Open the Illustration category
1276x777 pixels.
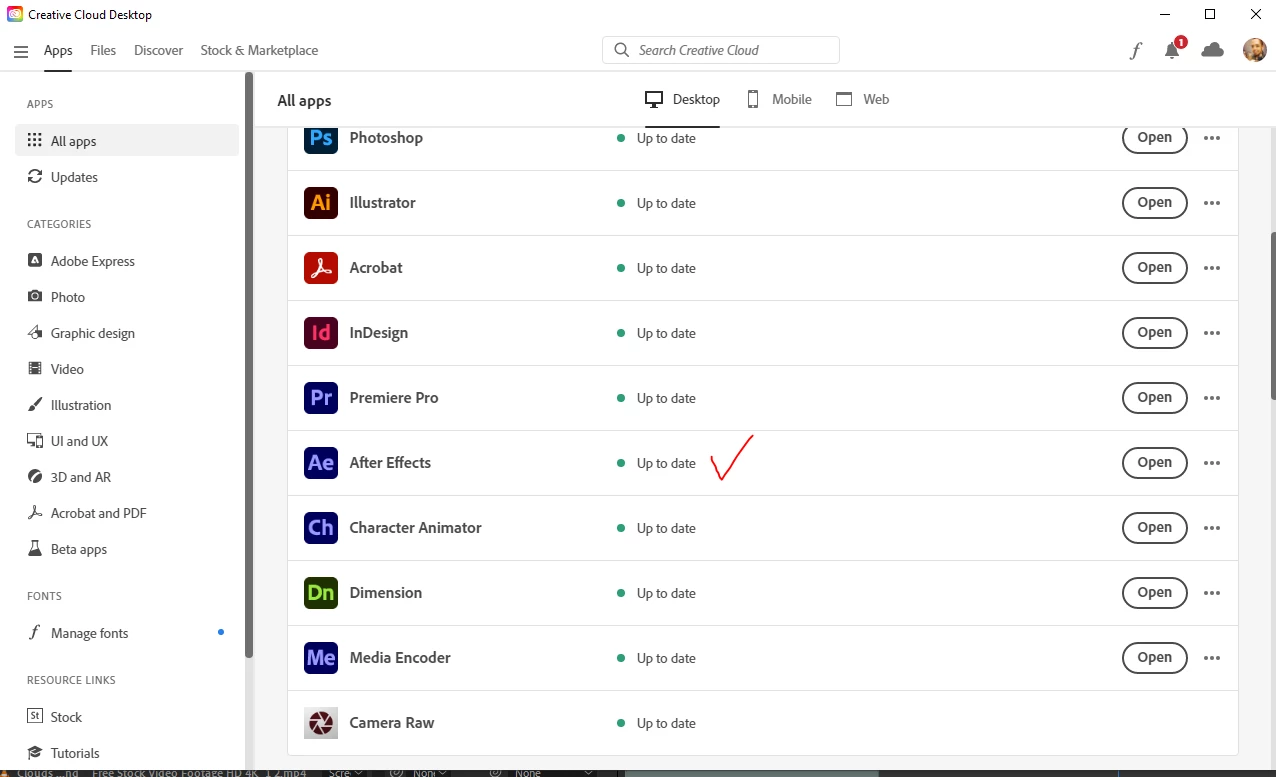(127, 405)
